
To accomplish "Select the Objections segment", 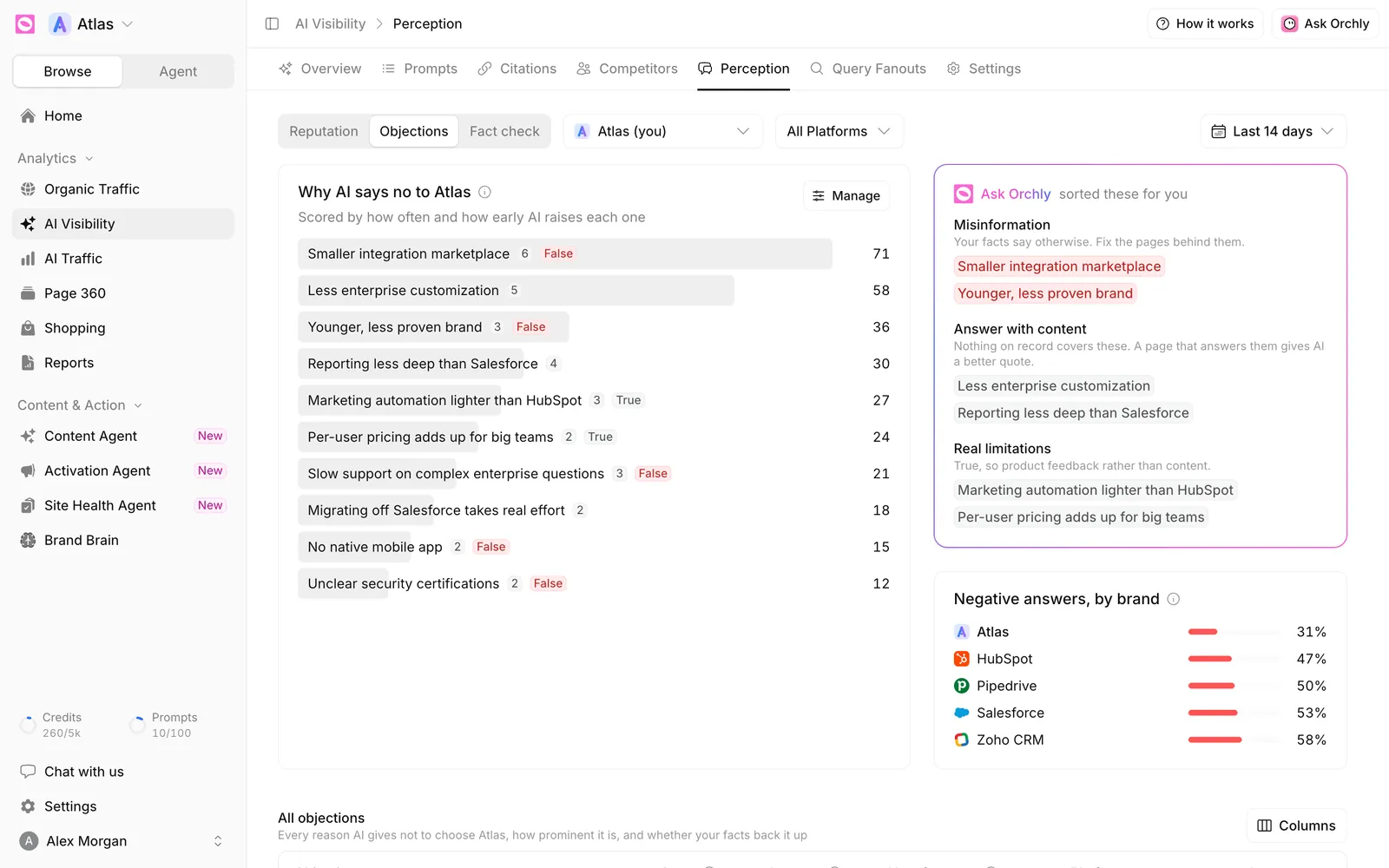I will 414,131.
